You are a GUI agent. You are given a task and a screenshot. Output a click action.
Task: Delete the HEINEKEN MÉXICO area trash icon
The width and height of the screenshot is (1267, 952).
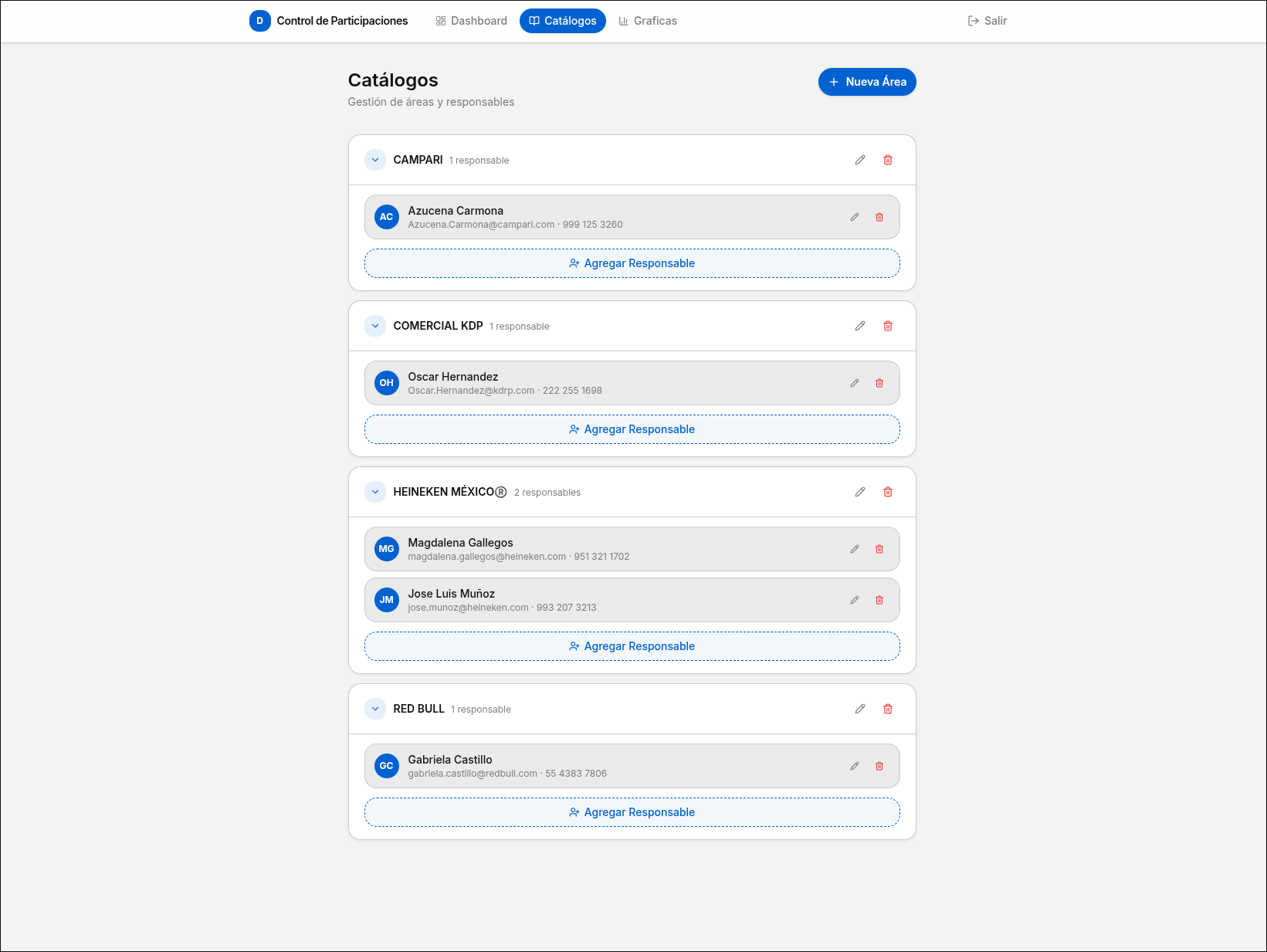pyautogui.click(x=888, y=492)
